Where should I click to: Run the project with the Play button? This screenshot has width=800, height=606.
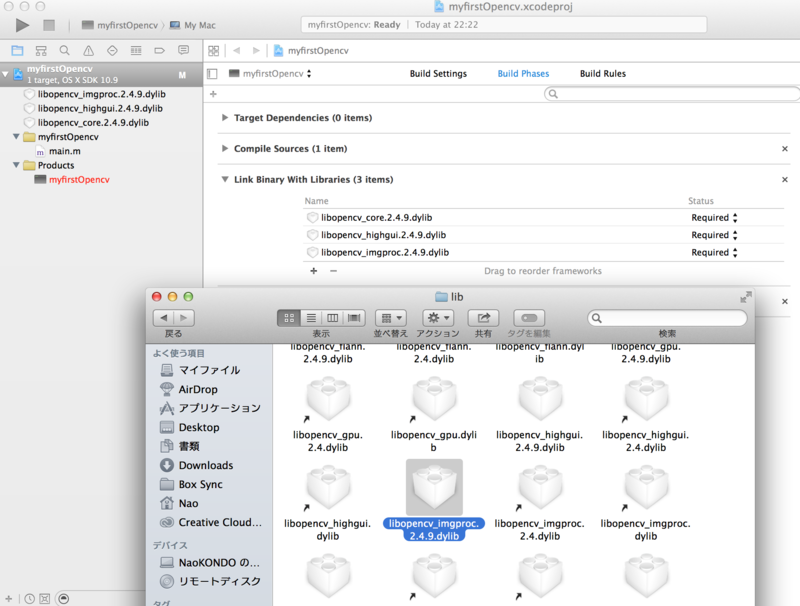pos(22,25)
